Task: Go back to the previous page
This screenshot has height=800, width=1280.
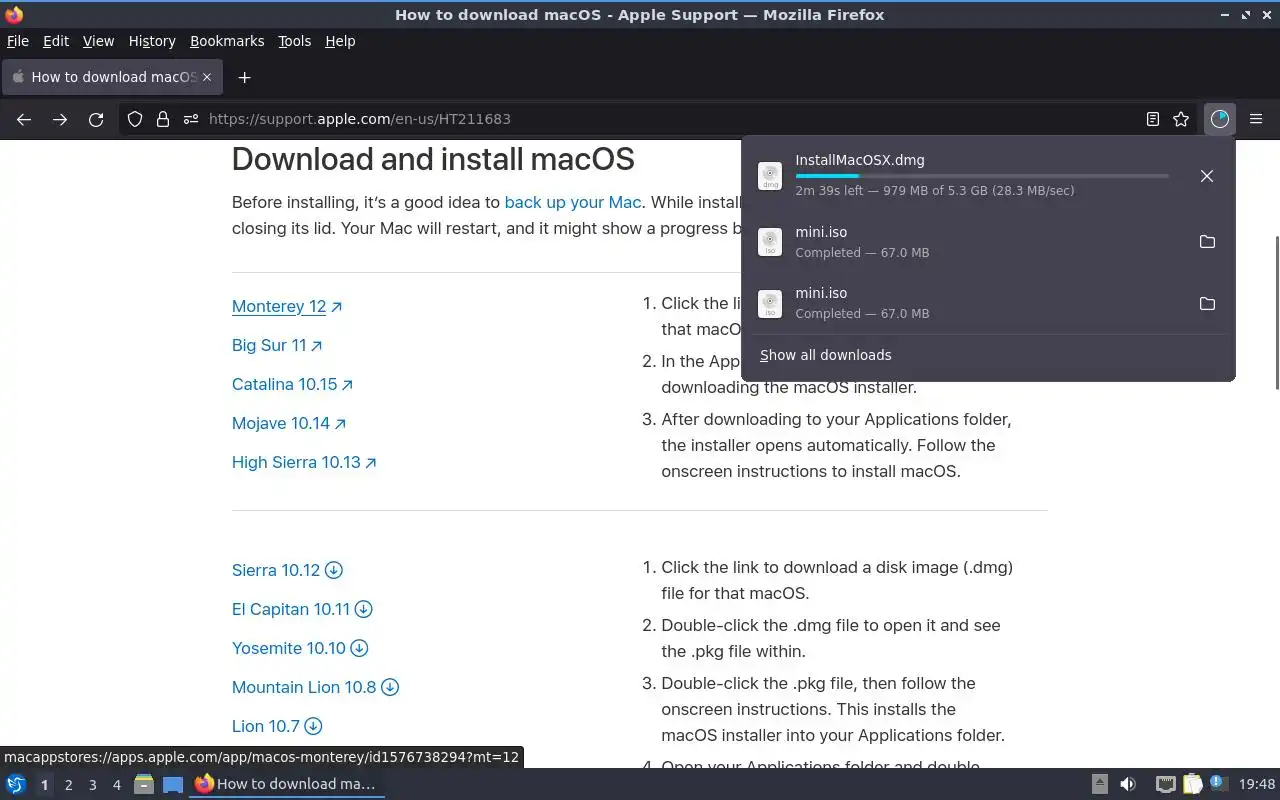Action: 24,119
